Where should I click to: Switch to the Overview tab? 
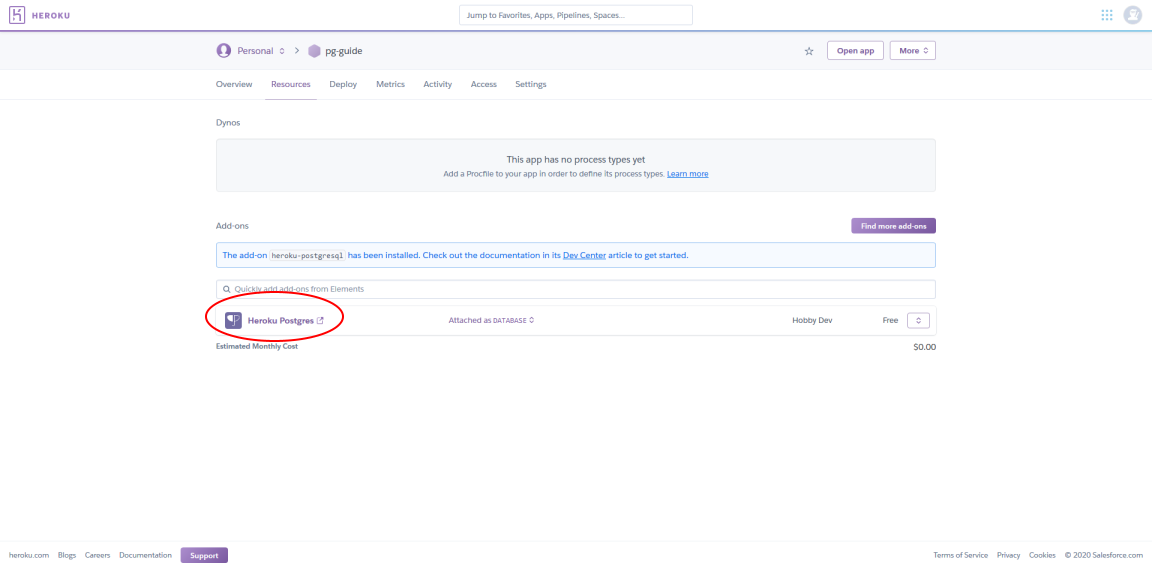(234, 85)
